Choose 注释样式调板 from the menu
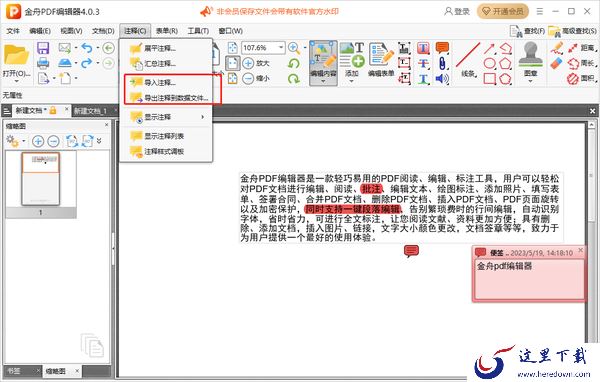Screen dimensions: 600x382 click(166, 151)
